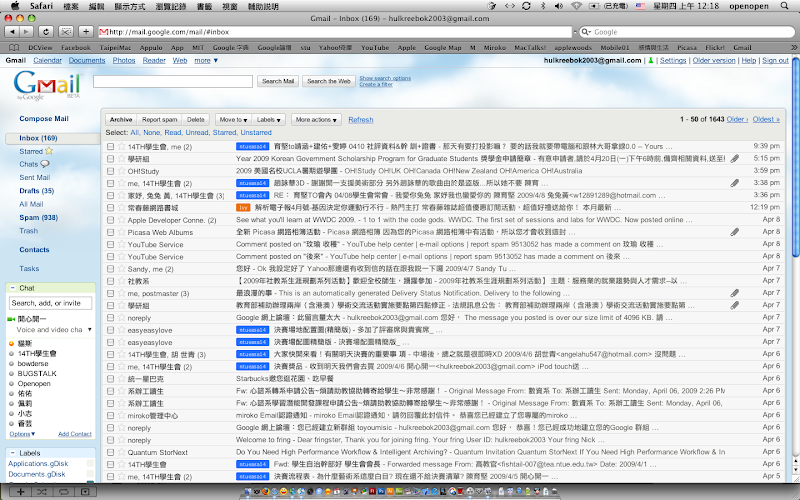Open the volume menu bar icon
This screenshot has width=800, height=500.
[559, 6]
